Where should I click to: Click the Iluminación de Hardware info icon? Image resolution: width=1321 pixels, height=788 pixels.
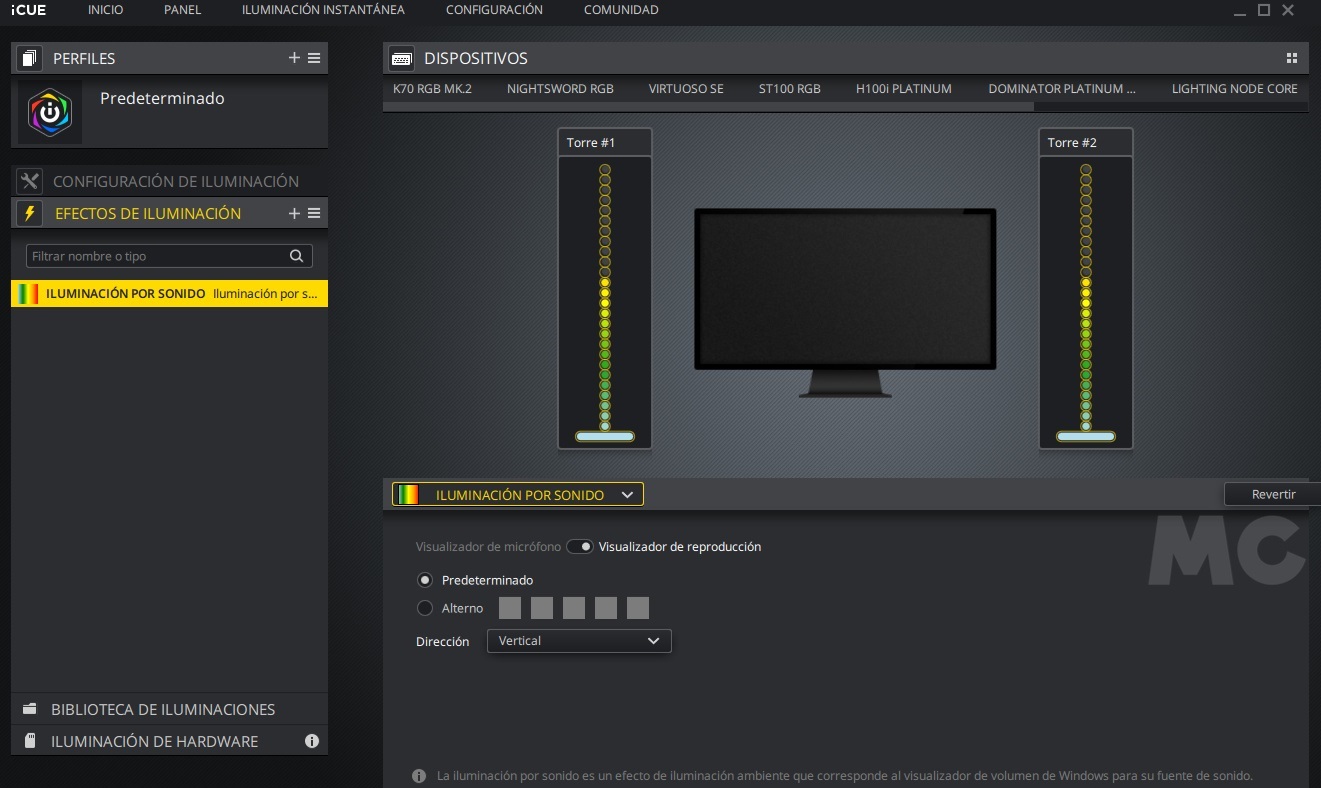pos(311,741)
